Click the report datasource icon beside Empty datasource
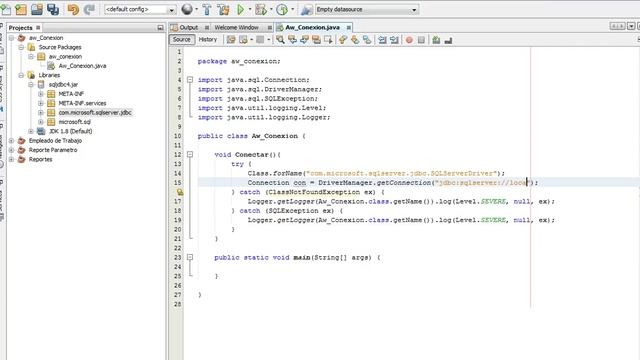The image size is (640, 360). click(x=307, y=9)
